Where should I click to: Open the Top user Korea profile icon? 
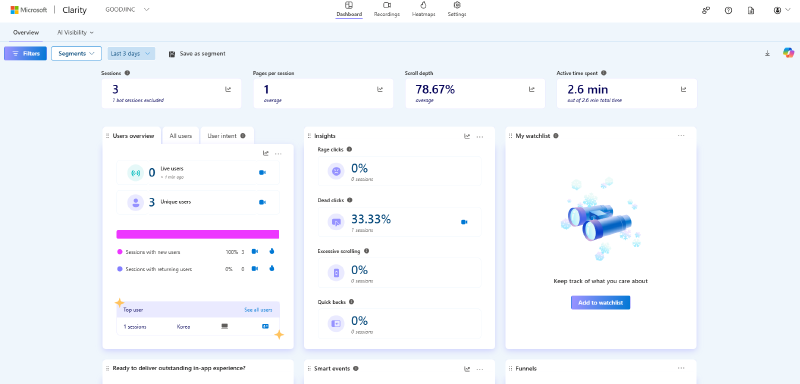tap(265, 326)
